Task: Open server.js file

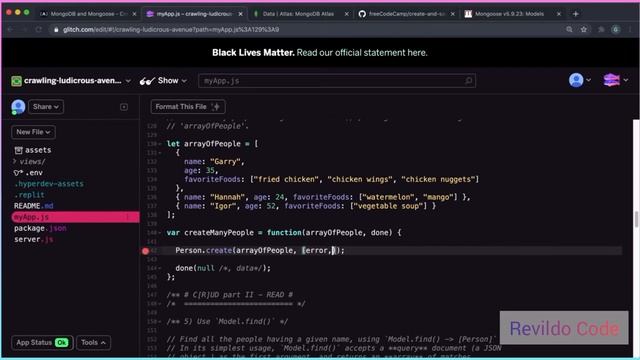Action: point(33,239)
